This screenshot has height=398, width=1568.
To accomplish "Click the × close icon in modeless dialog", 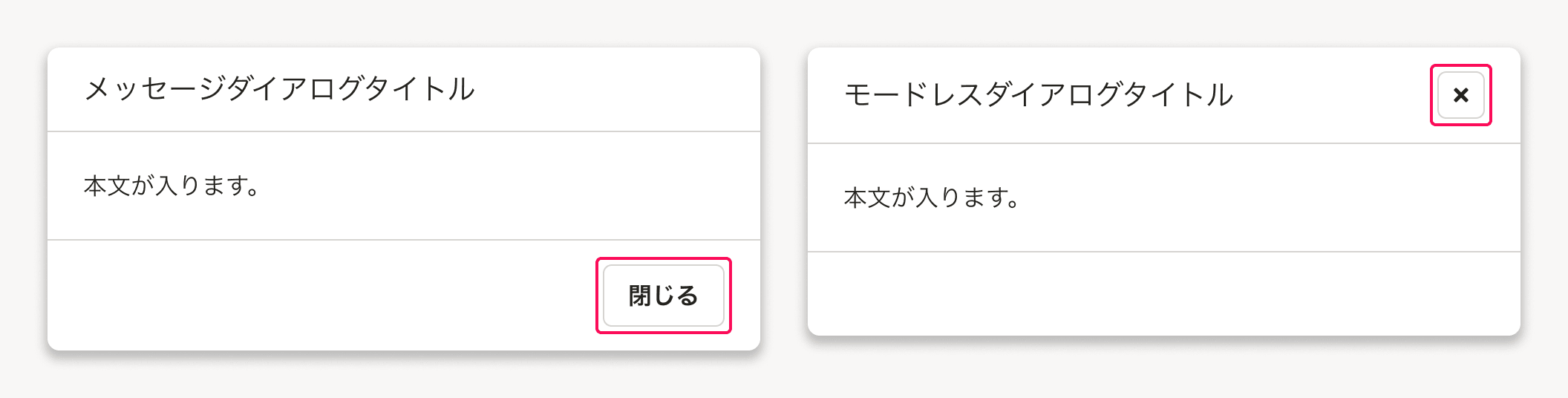I will coord(1460,95).
